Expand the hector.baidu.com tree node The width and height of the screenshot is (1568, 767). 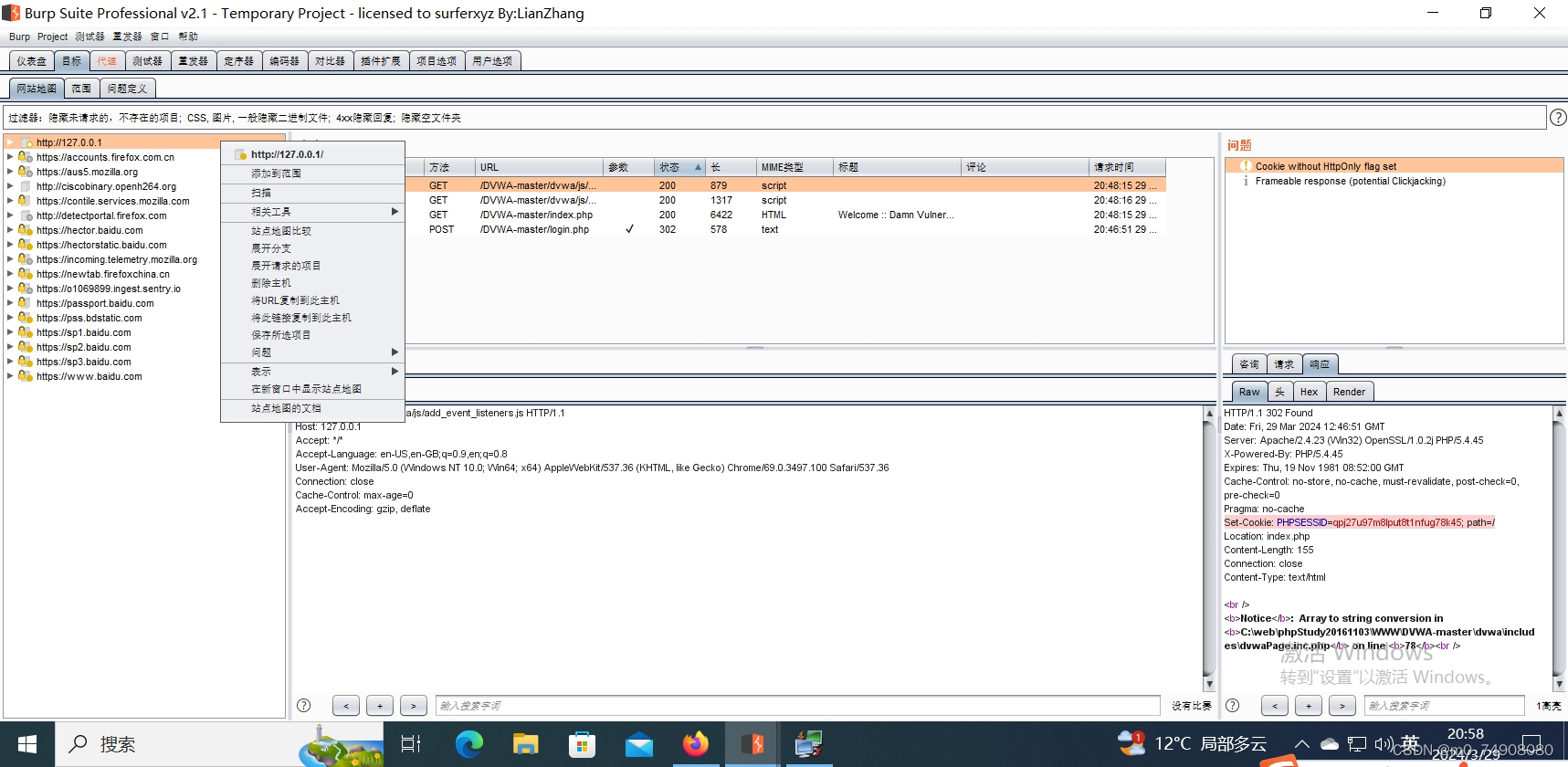point(10,230)
